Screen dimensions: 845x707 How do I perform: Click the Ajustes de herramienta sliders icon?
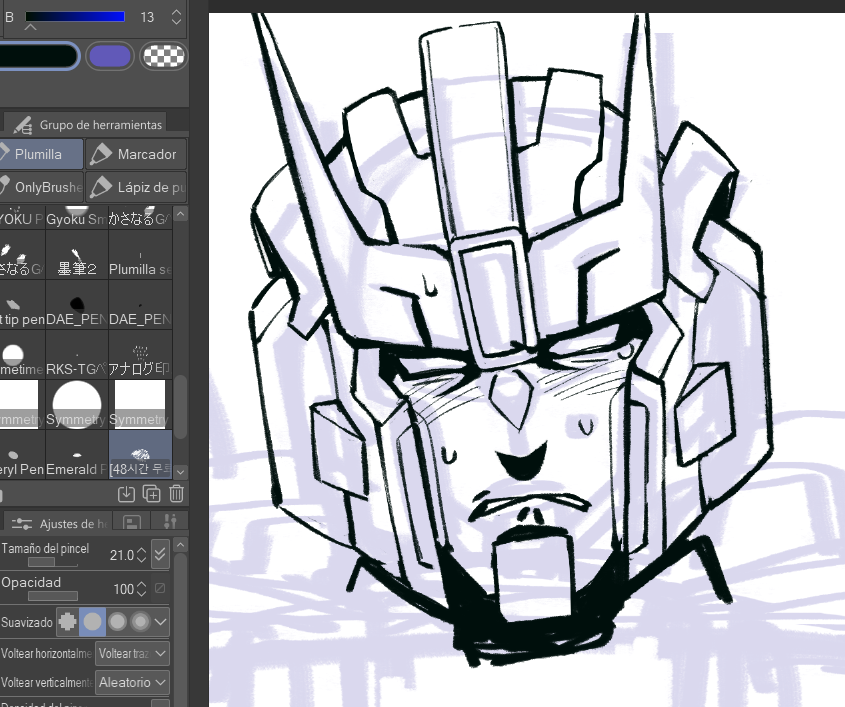(x=22, y=523)
